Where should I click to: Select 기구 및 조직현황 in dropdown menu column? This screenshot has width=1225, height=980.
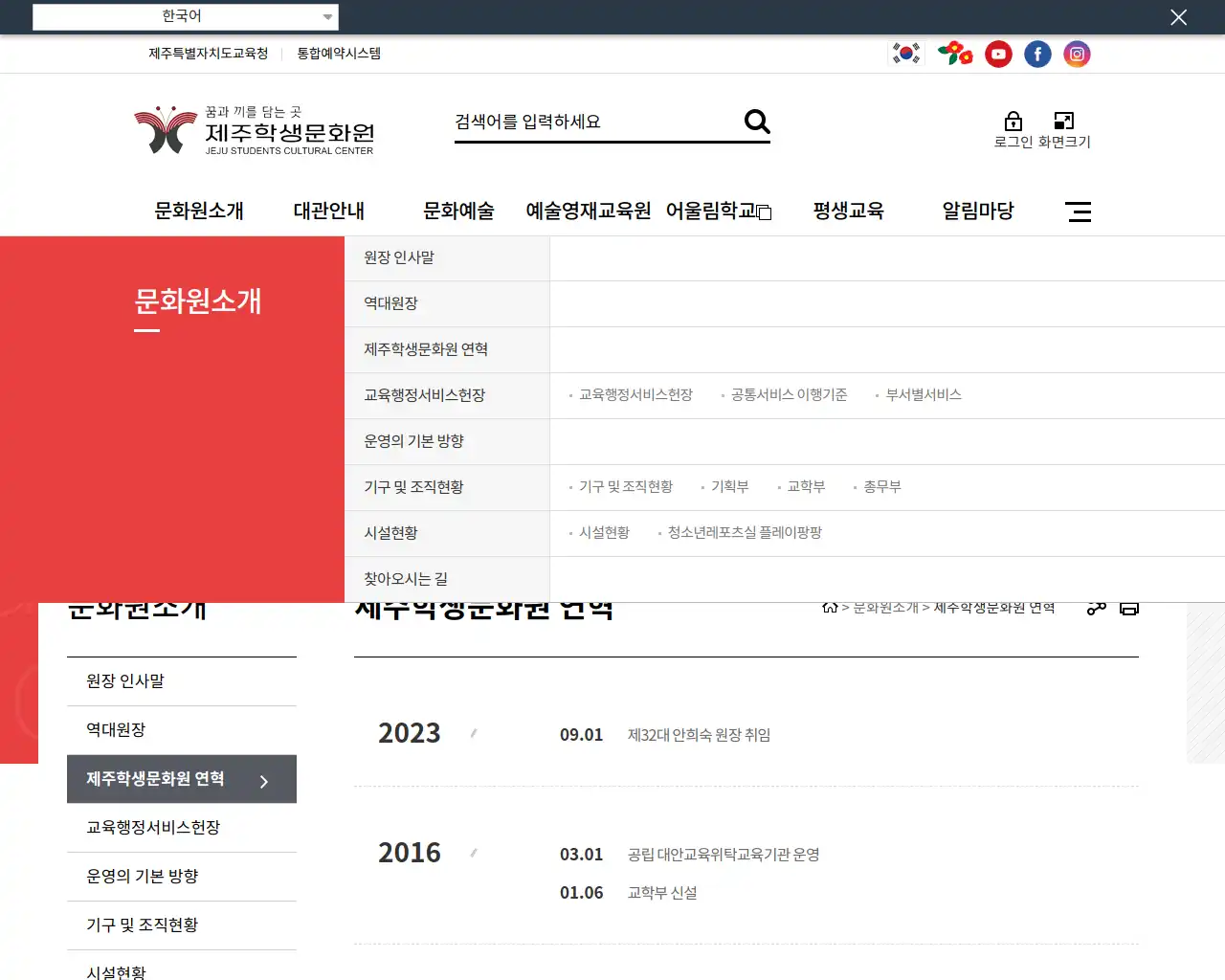click(447, 488)
